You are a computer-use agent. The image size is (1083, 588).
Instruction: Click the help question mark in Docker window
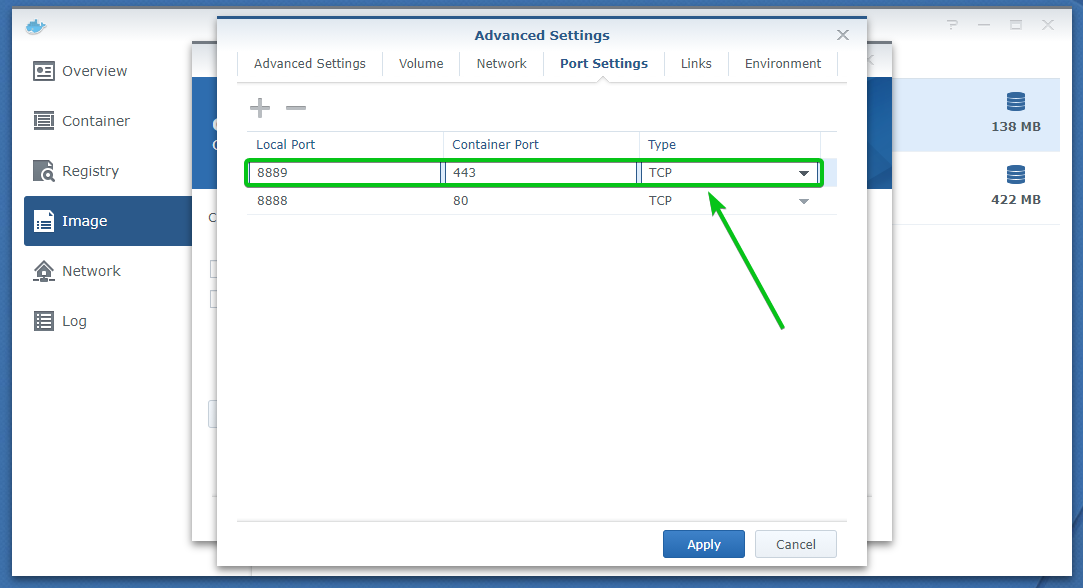952,25
